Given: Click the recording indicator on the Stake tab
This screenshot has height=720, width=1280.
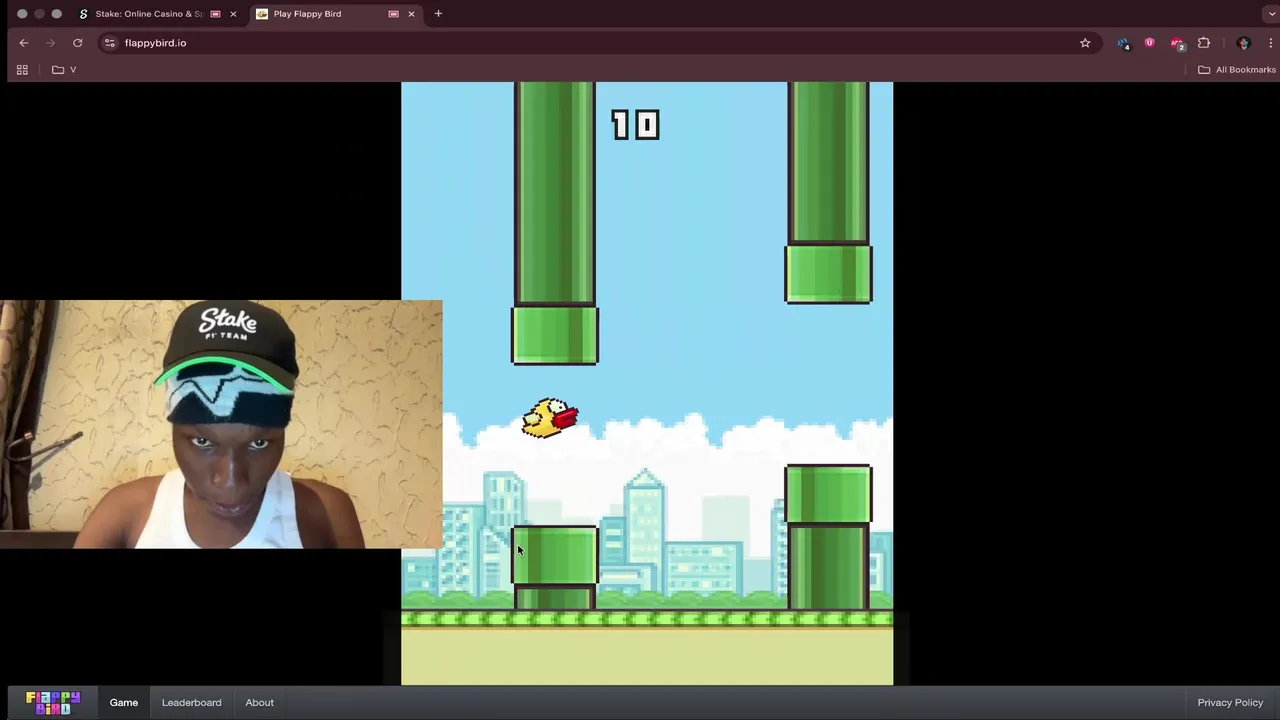Looking at the screenshot, I should (x=215, y=14).
